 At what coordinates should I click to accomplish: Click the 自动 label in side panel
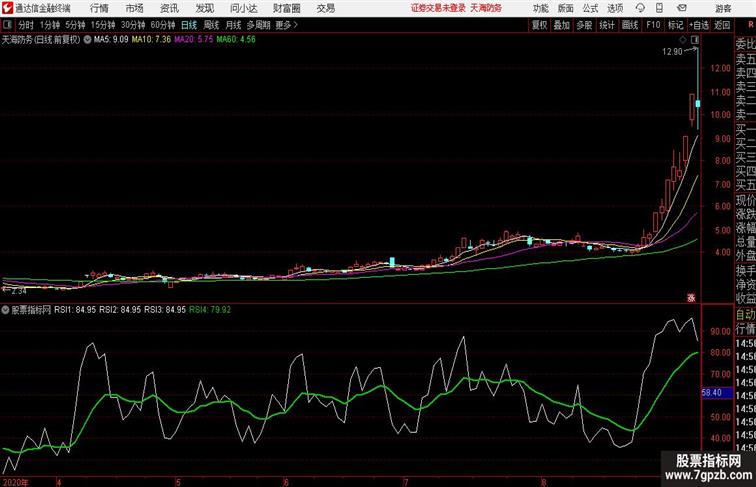coord(745,315)
